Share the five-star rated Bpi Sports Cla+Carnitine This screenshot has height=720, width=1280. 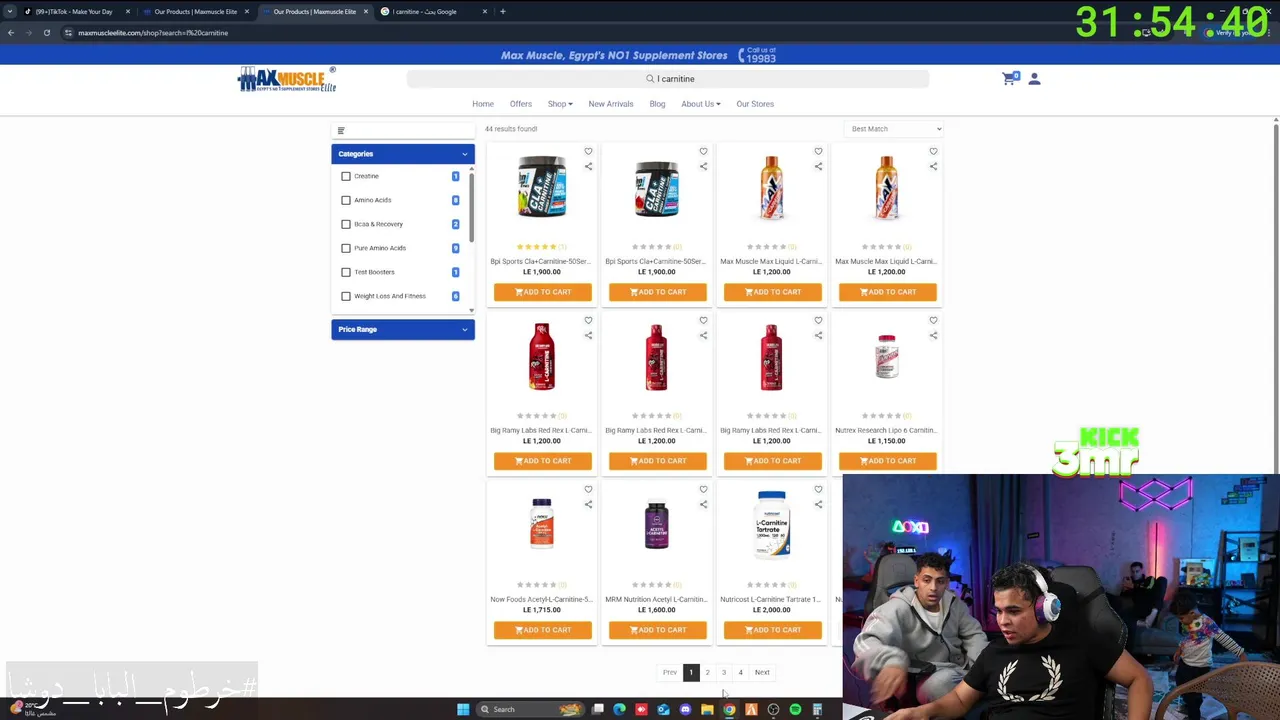click(588, 166)
